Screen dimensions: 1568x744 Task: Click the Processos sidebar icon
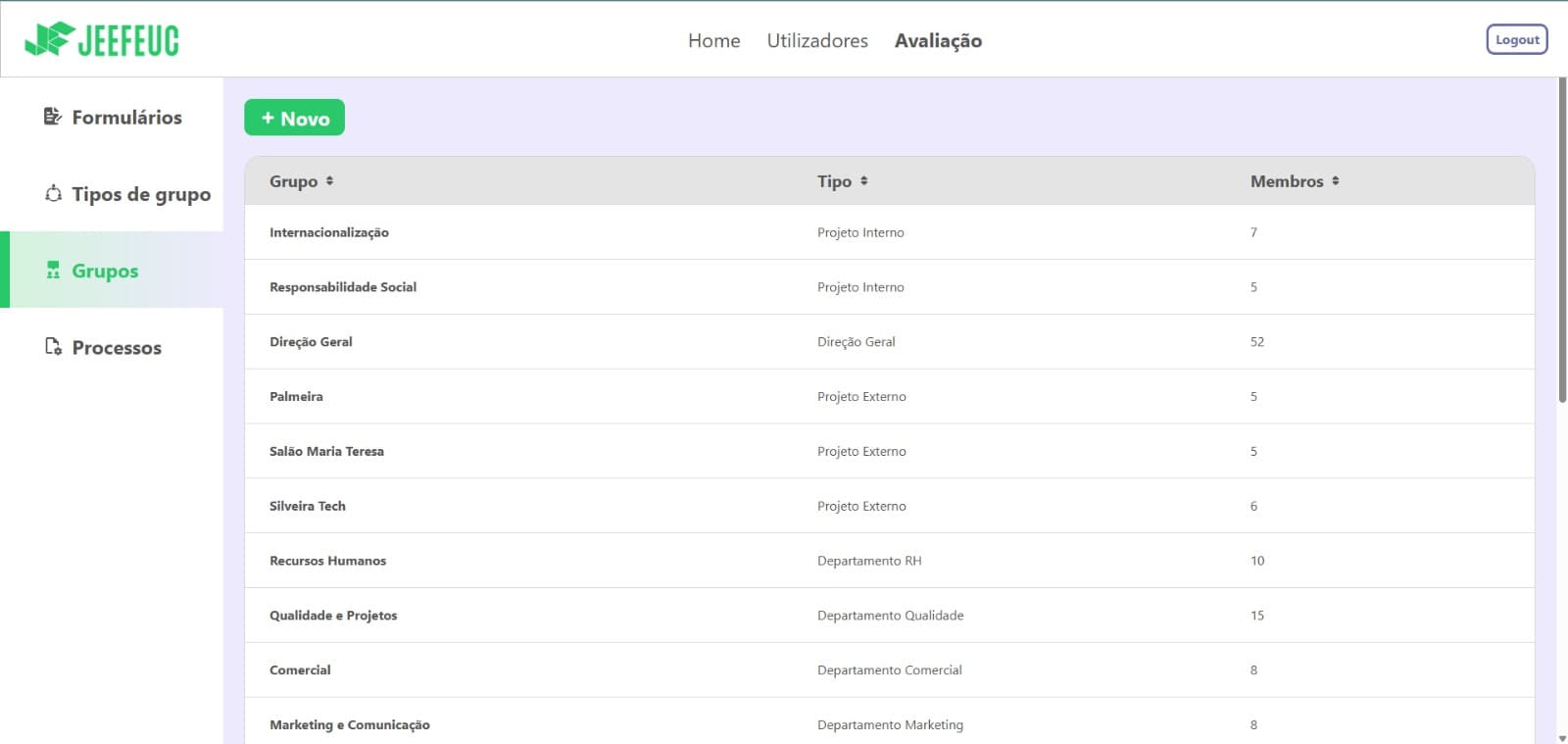click(x=53, y=347)
